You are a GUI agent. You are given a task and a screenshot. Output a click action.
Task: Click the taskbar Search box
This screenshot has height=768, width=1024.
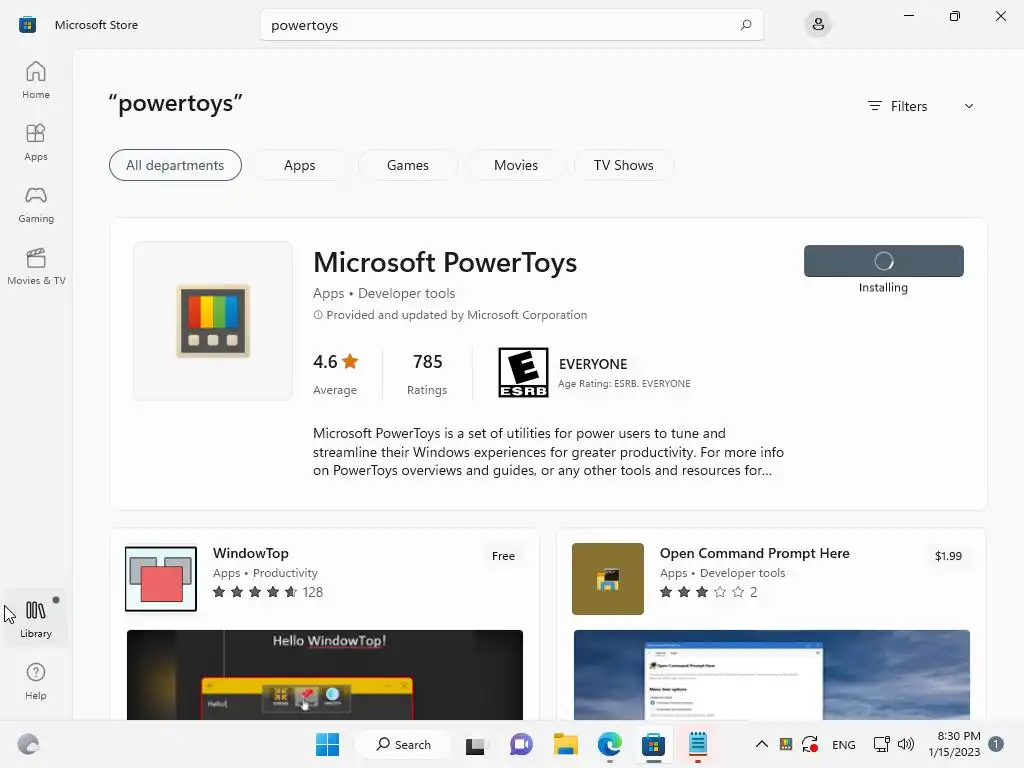click(403, 744)
